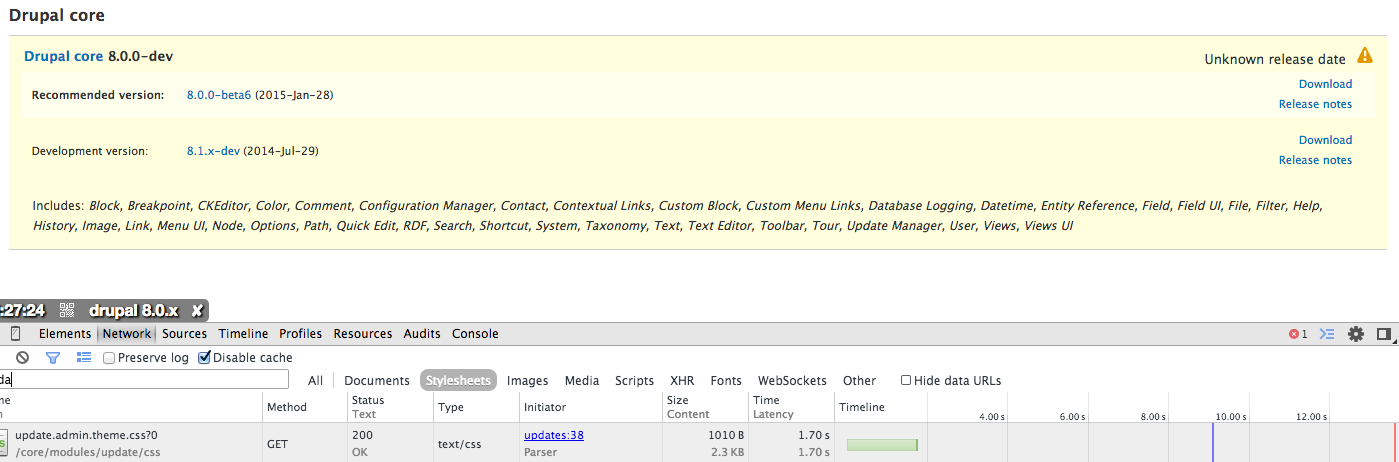The height and width of the screenshot is (462, 1399).
Task: Enable the Preserve log checkbox
Action: coord(109,358)
